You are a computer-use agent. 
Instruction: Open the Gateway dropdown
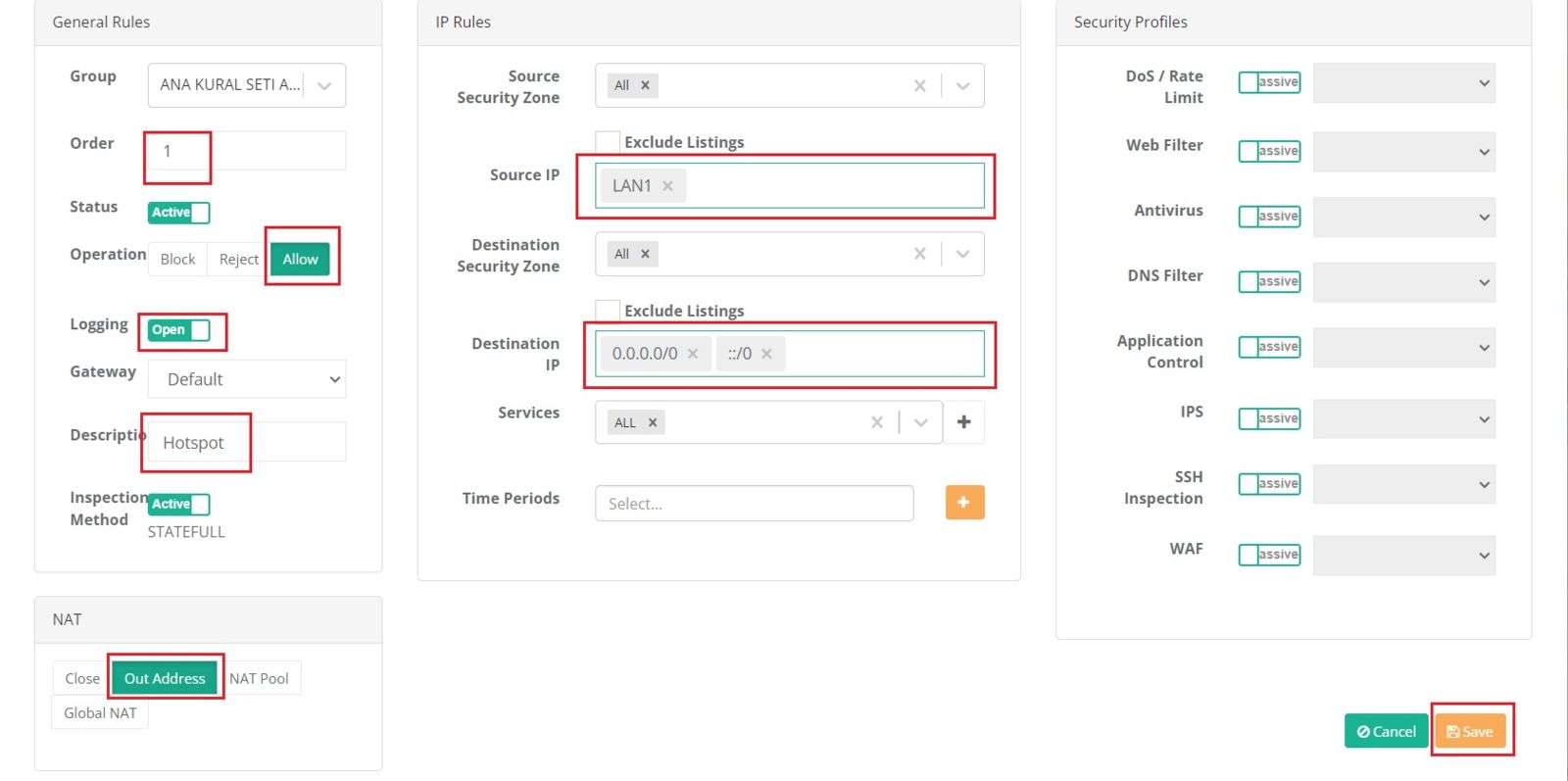pos(247,379)
